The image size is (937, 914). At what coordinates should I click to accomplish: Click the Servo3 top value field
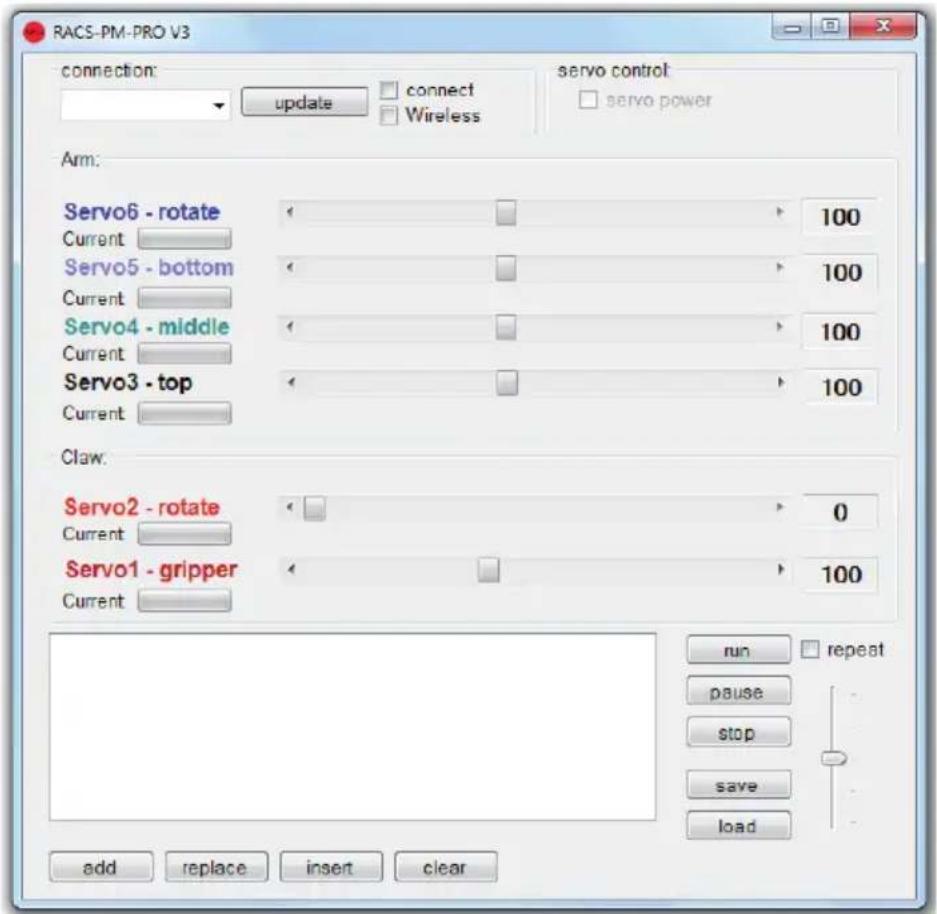click(x=840, y=387)
